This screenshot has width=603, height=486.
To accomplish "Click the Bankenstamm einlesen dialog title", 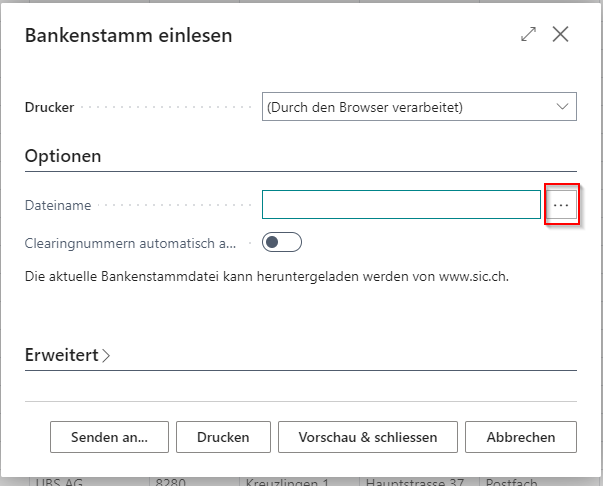I will pyautogui.click(x=128, y=36).
